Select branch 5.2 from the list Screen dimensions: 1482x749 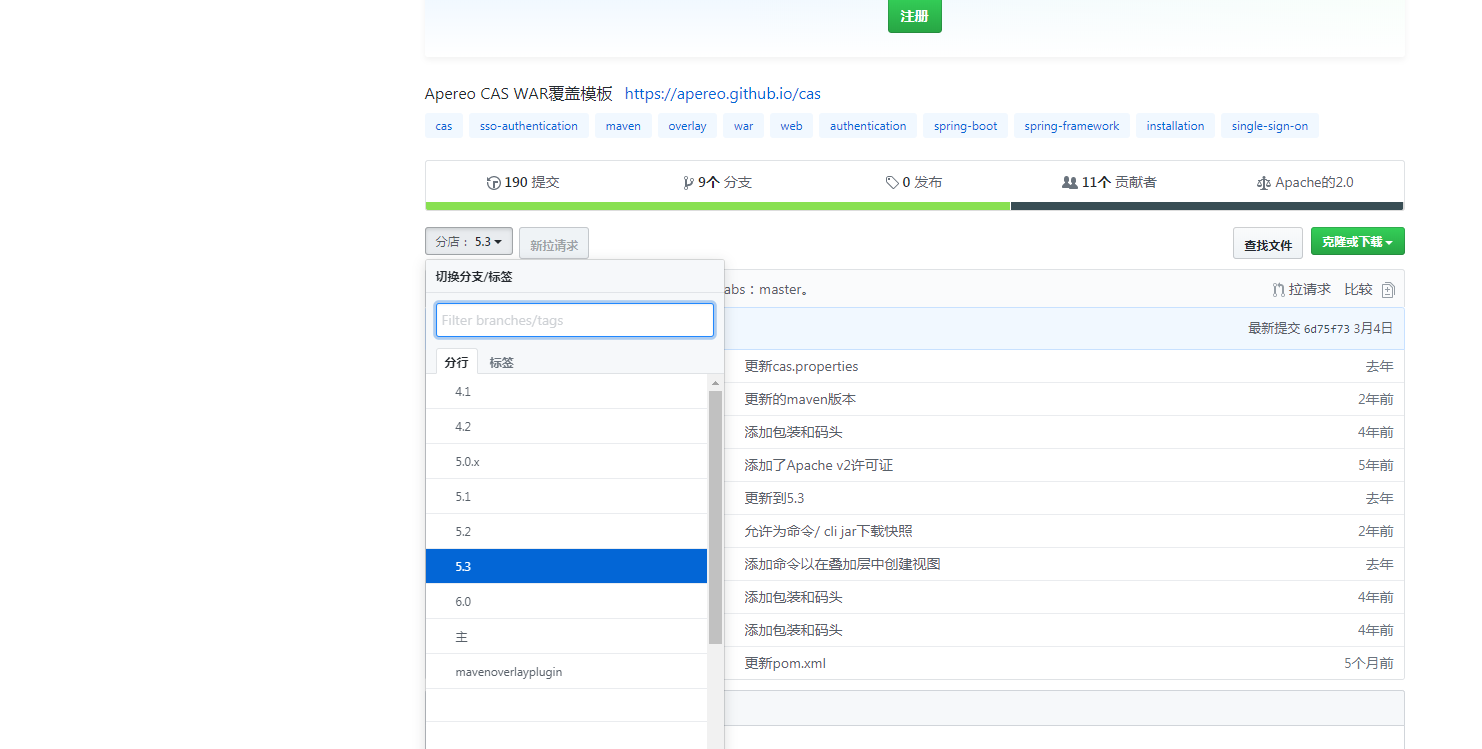tap(566, 531)
